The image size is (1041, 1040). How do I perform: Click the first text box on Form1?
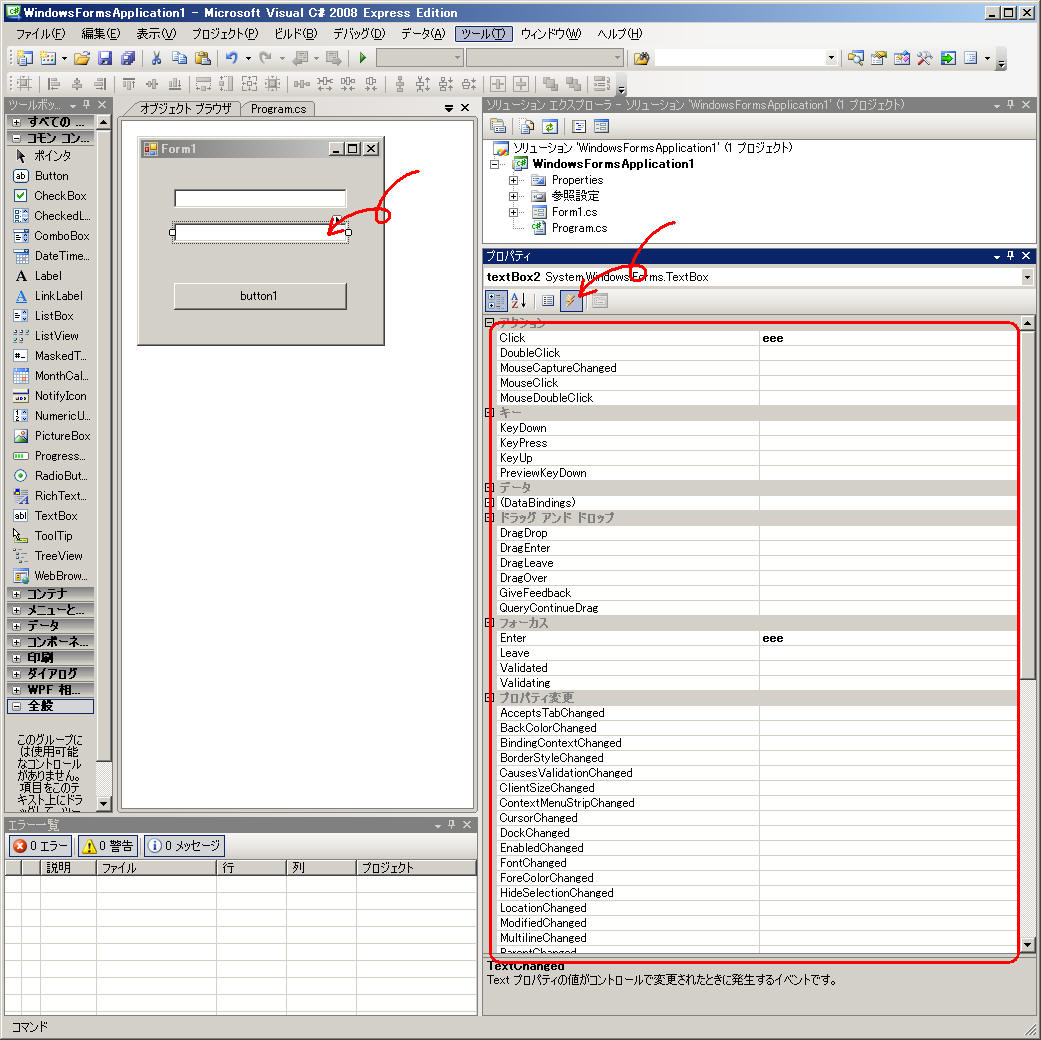point(260,198)
